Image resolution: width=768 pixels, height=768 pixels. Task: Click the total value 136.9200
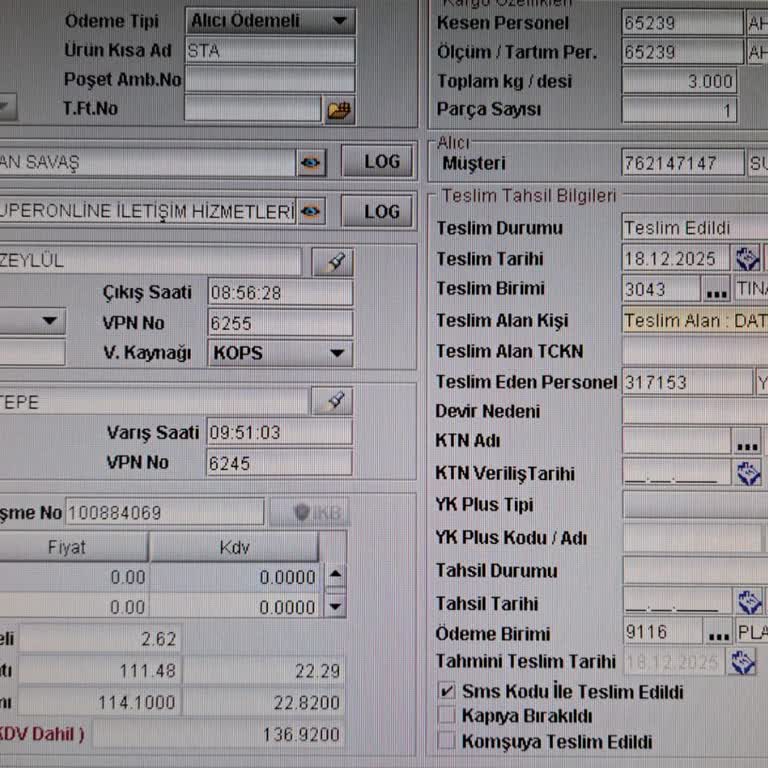pyautogui.click(x=218, y=734)
